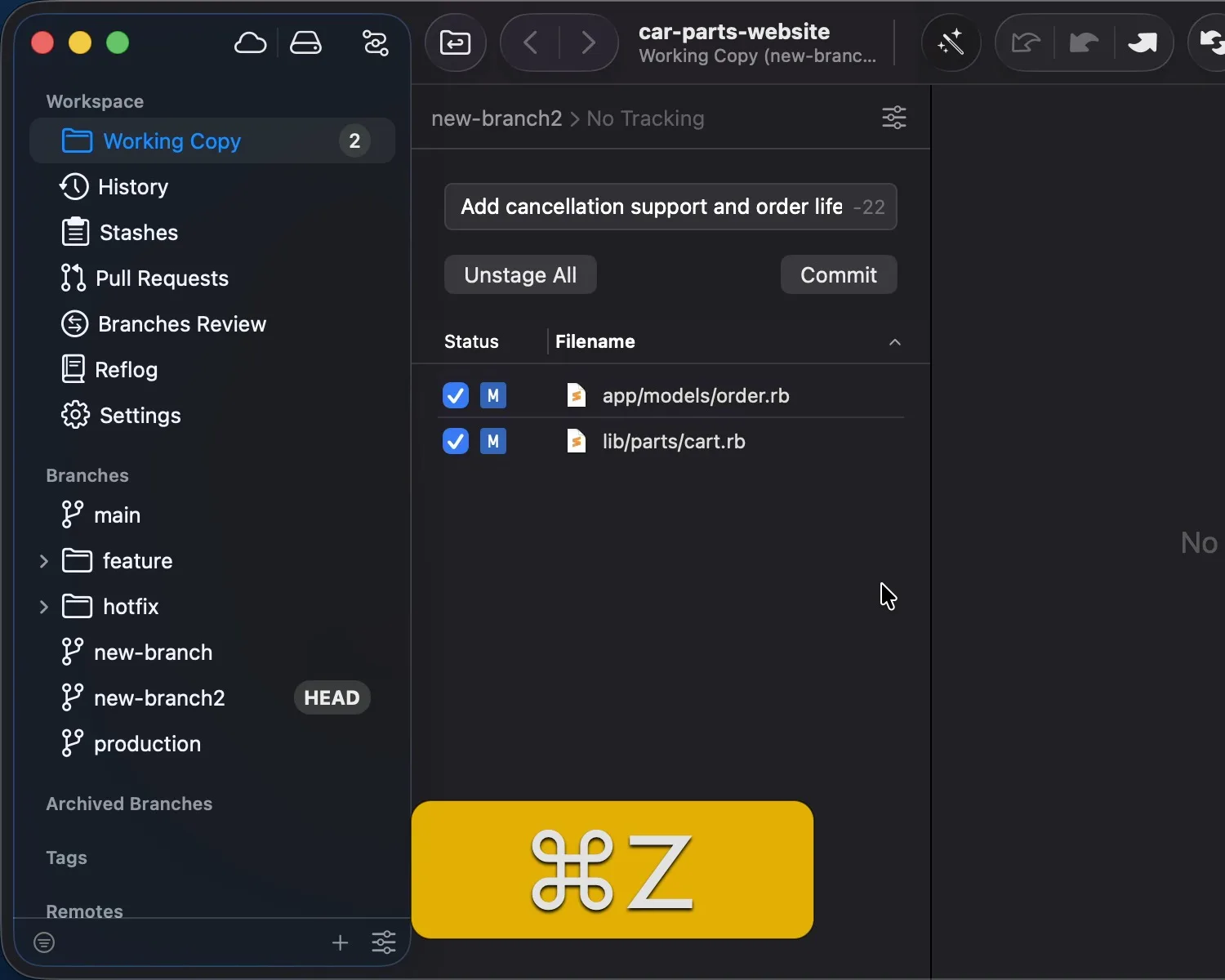This screenshot has width=1225, height=980.
Task: Select the main branch
Action: coord(212,515)
